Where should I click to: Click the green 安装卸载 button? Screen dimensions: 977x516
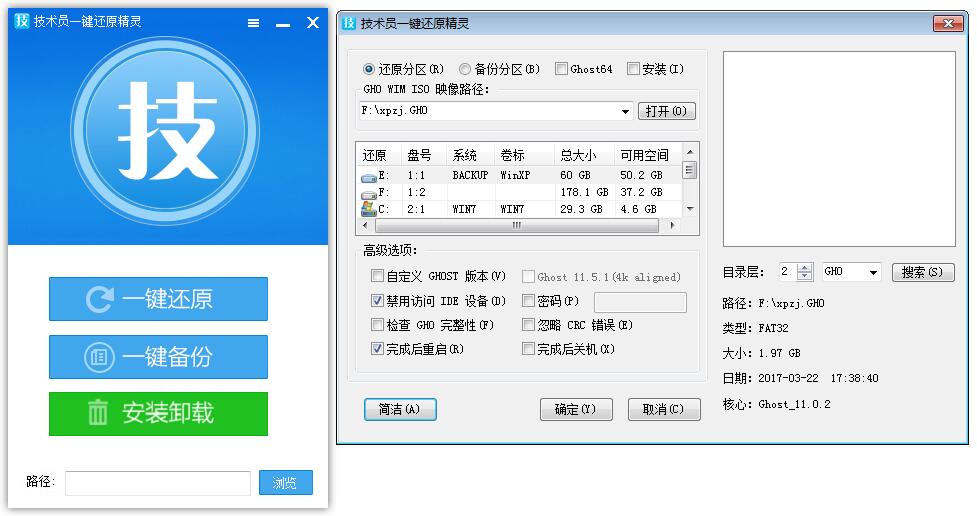click(x=158, y=413)
